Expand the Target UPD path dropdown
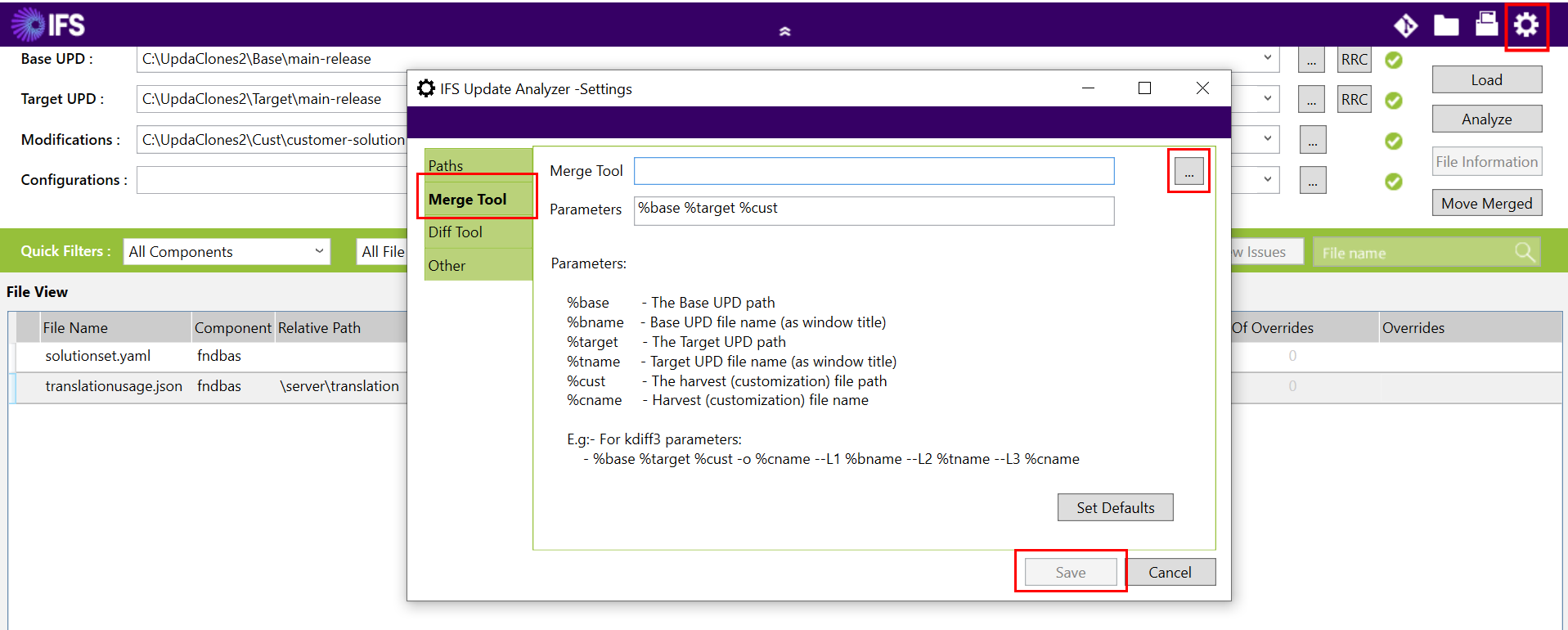1568x630 pixels. (x=1267, y=98)
